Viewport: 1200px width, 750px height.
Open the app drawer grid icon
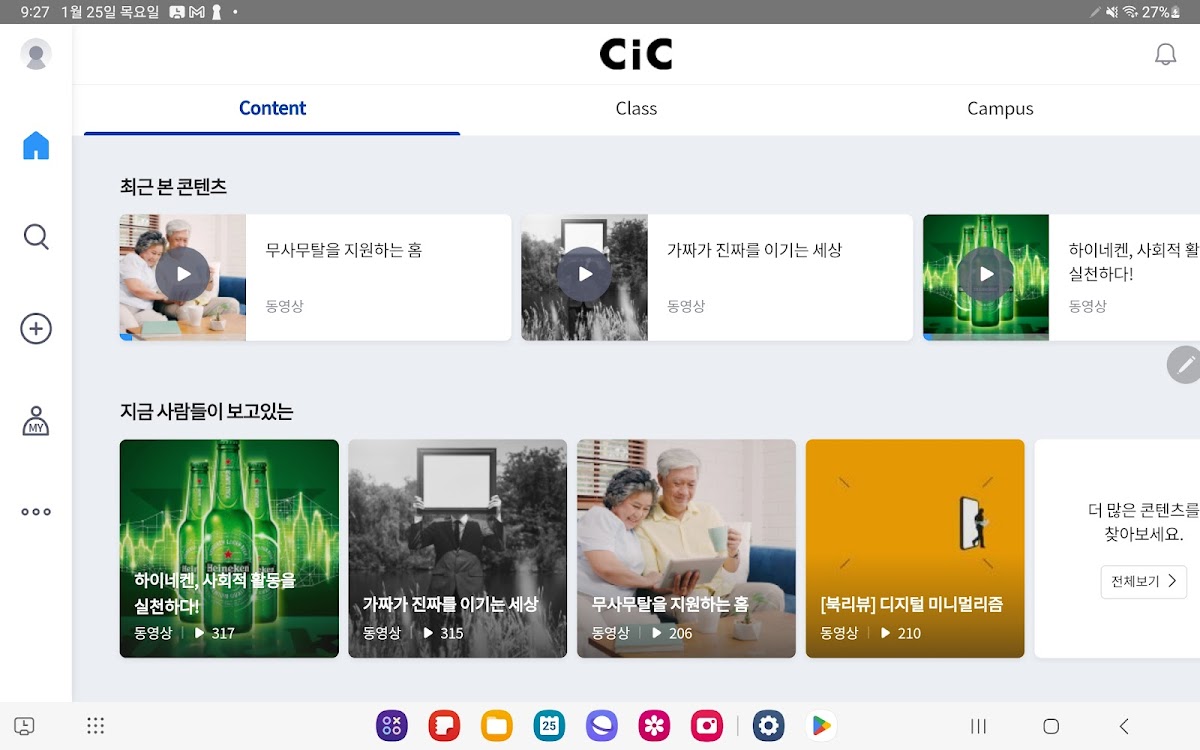coord(96,726)
